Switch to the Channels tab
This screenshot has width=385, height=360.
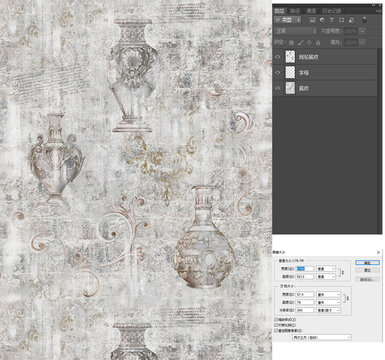tap(311, 11)
